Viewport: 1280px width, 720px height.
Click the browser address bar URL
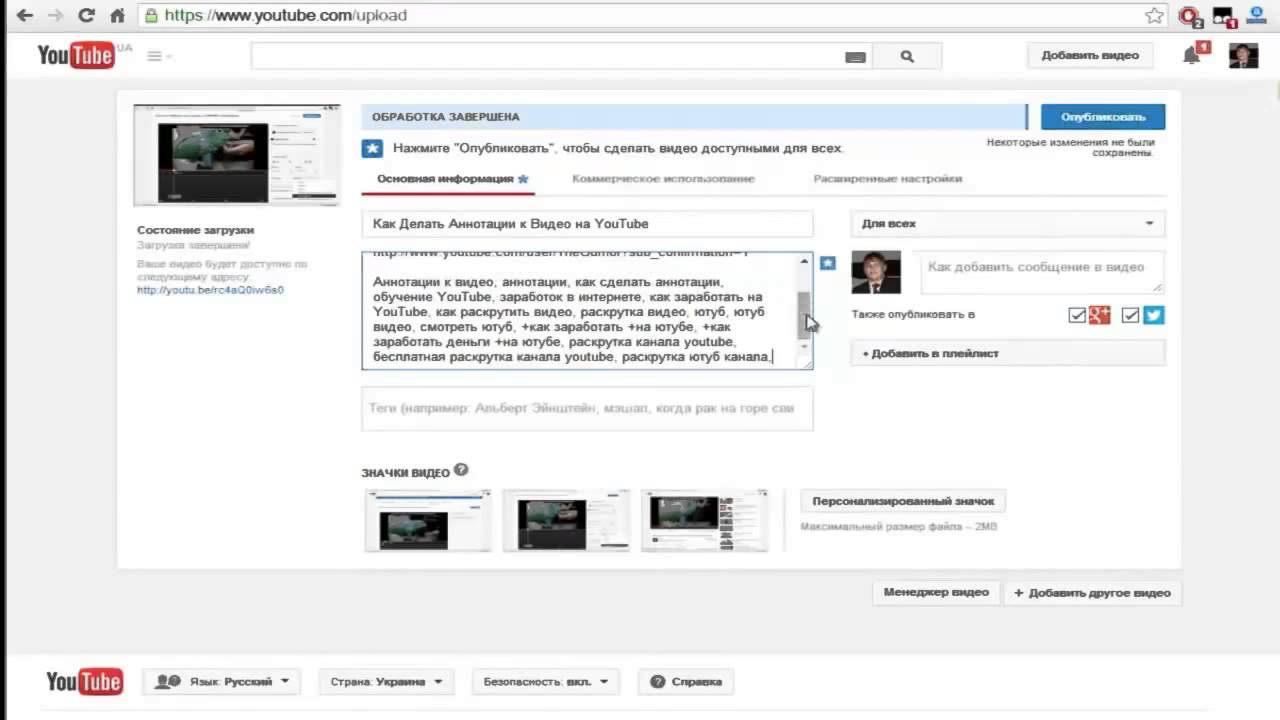[285, 15]
